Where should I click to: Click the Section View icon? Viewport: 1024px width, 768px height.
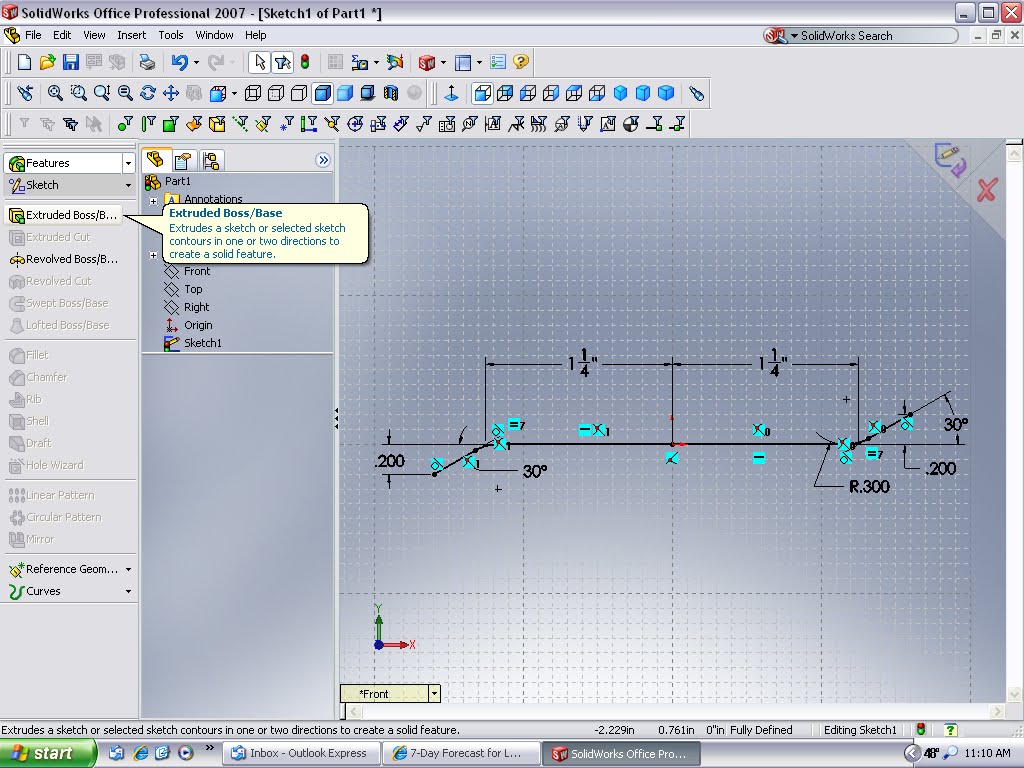(x=391, y=93)
